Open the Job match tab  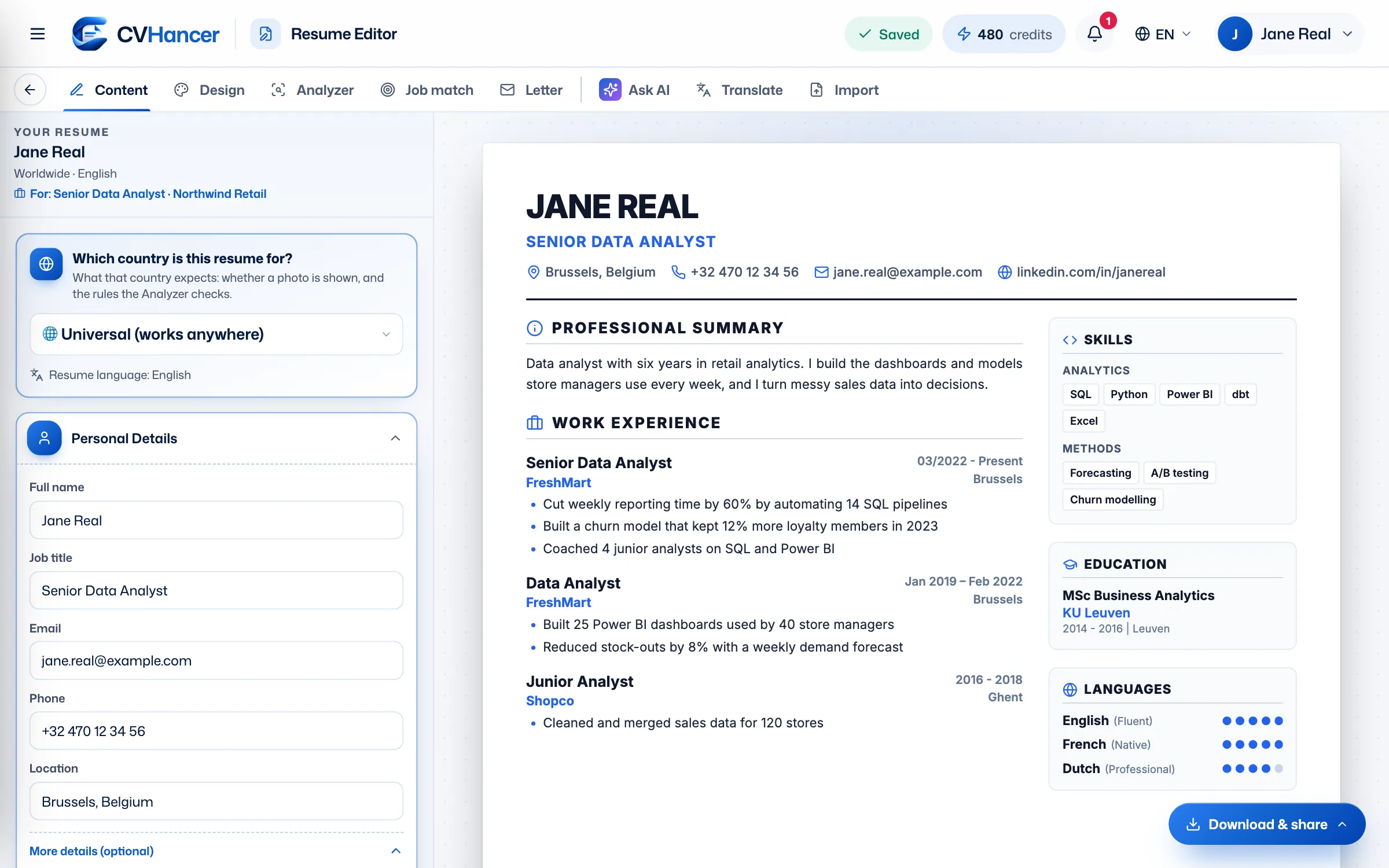pyautogui.click(x=427, y=90)
